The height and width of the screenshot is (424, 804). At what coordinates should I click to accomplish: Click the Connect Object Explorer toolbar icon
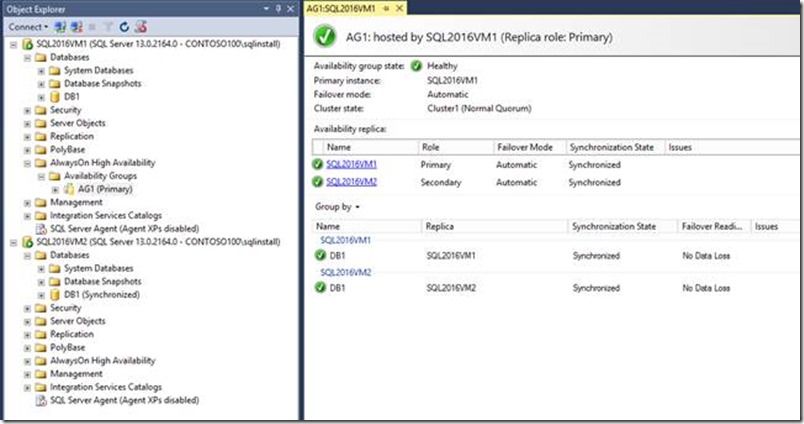click(60, 27)
